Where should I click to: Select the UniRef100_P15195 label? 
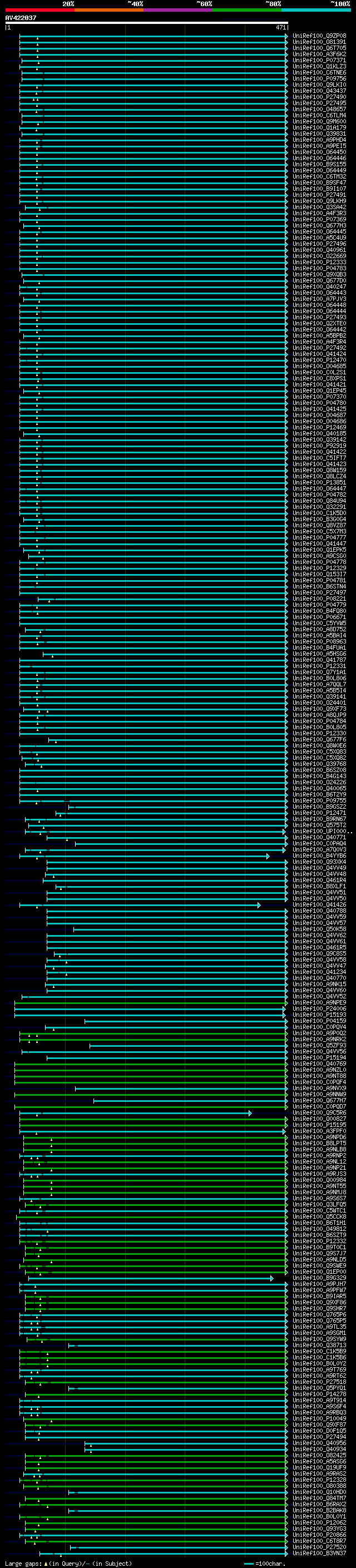[x=319, y=1125]
